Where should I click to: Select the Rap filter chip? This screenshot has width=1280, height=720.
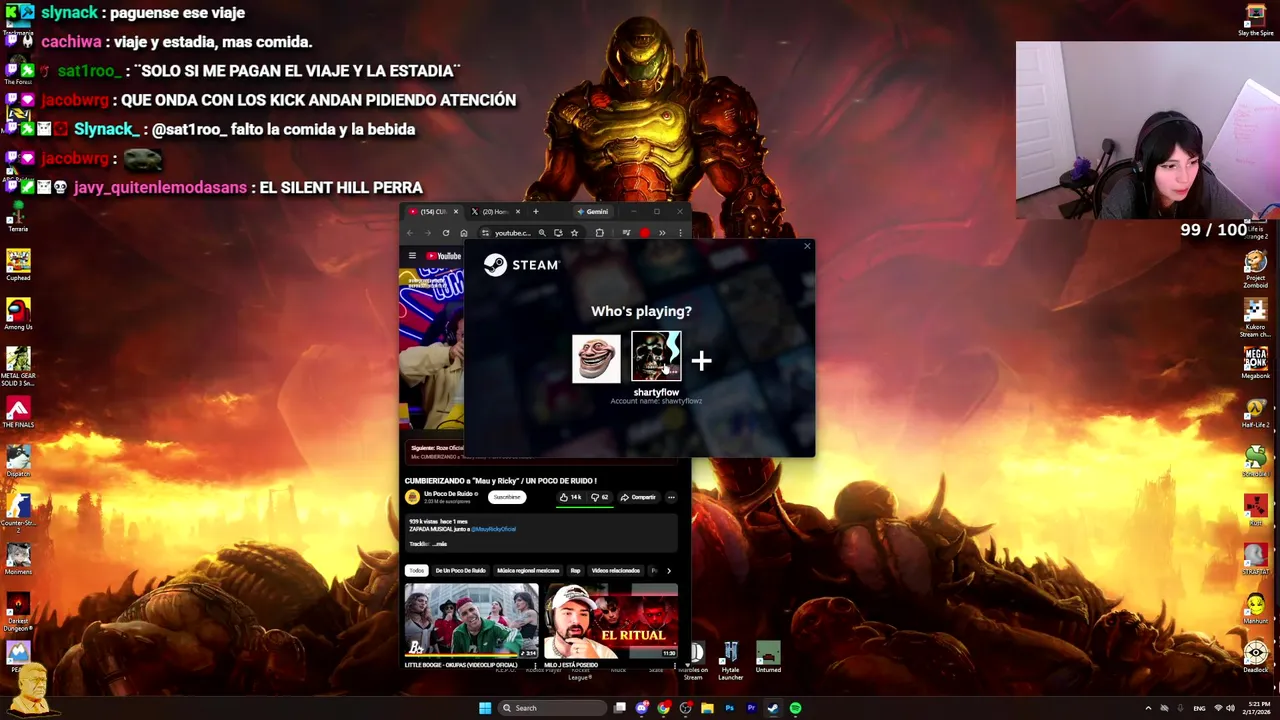coord(575,570)
